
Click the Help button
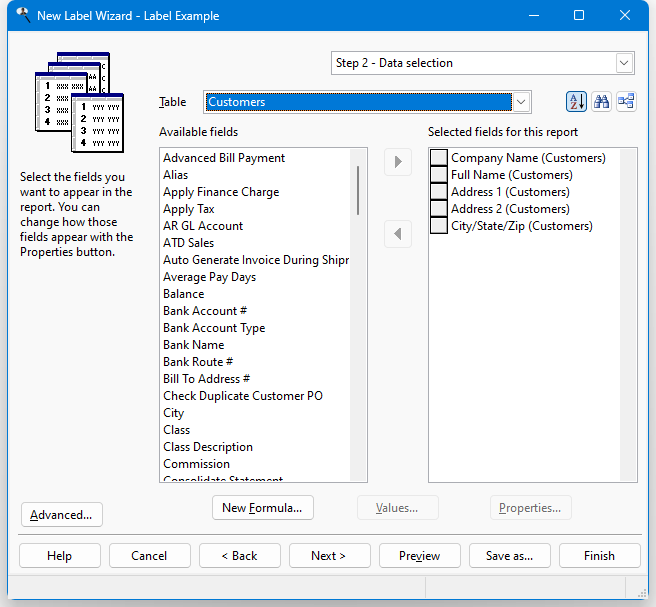tap(60, 556)
